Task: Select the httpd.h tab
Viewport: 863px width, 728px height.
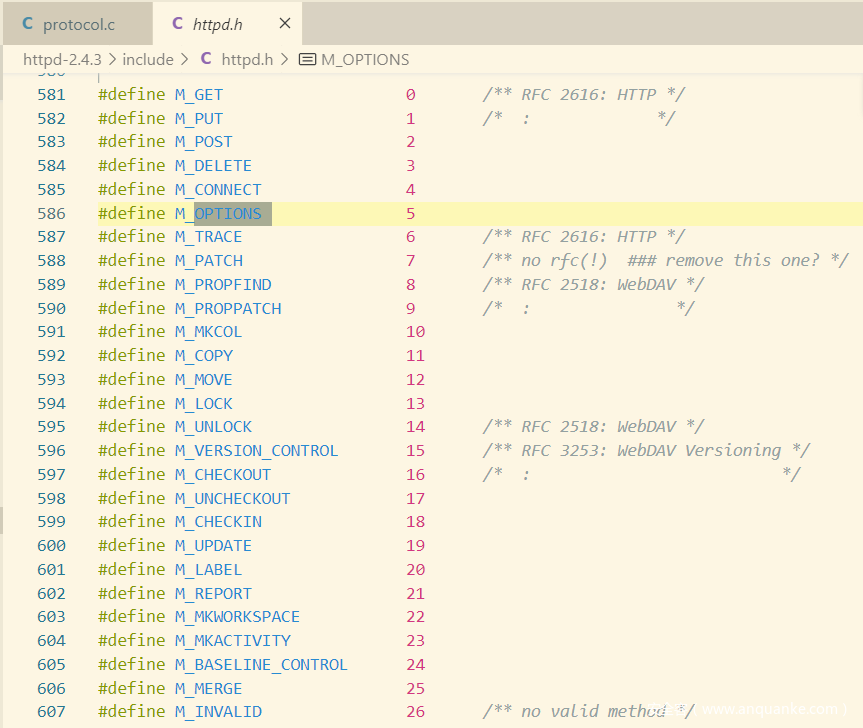Action: click(x=217, y=23)
